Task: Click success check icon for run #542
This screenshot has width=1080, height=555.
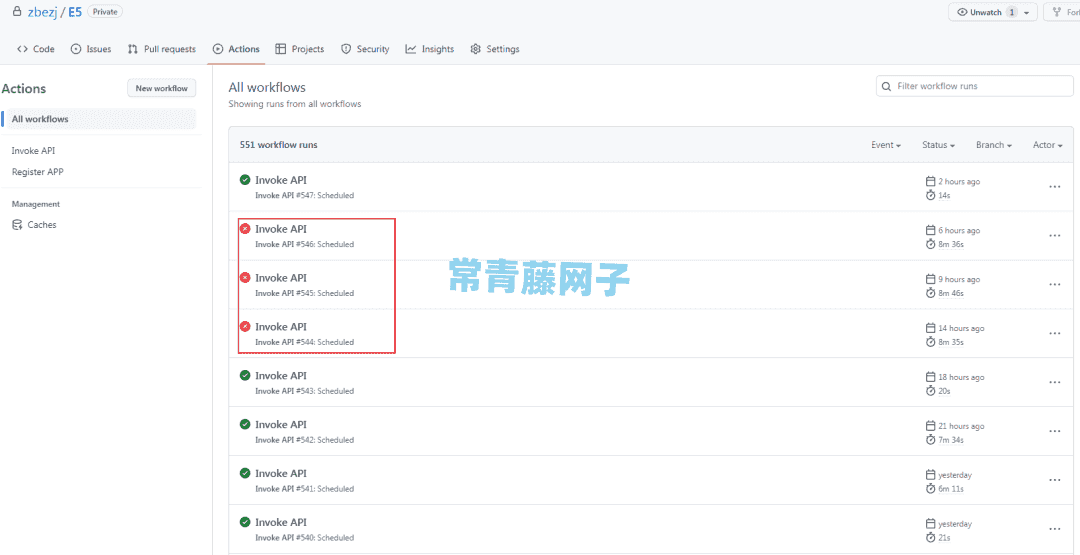Action: click(245, 424)
